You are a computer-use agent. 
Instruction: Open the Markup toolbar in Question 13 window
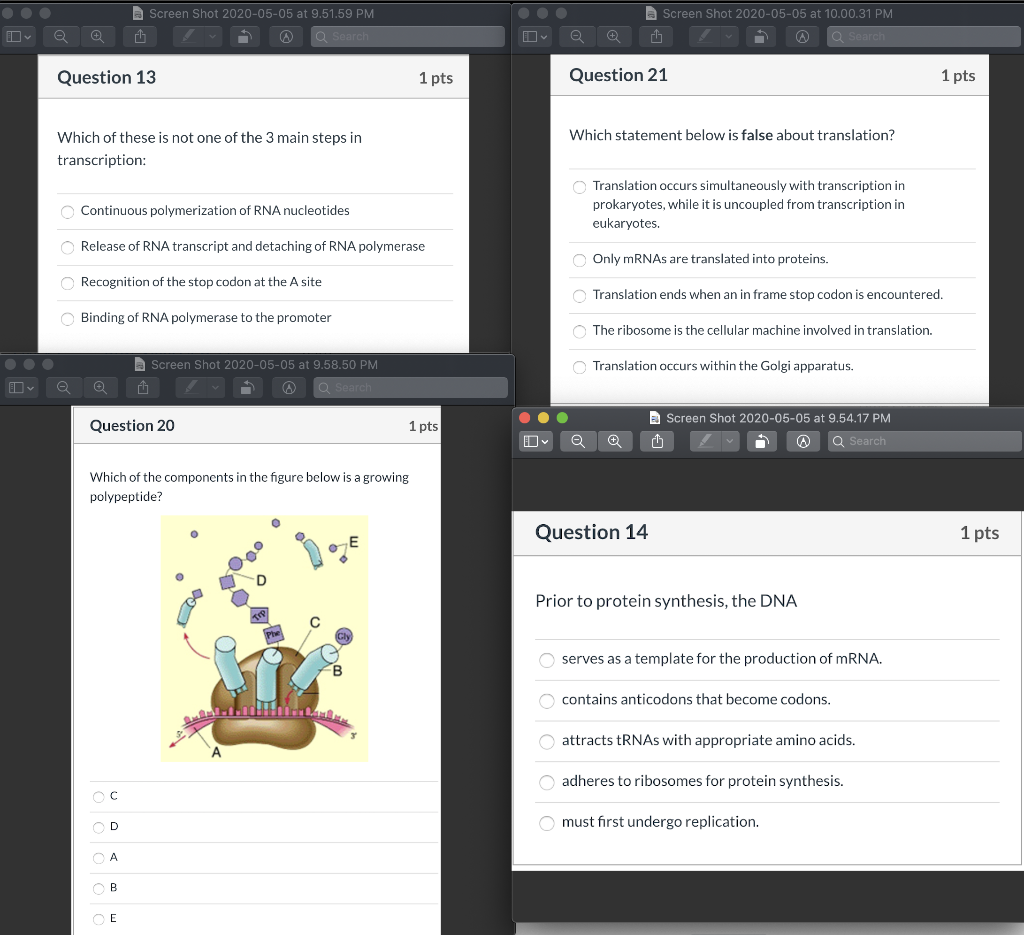tap(287, 36)
